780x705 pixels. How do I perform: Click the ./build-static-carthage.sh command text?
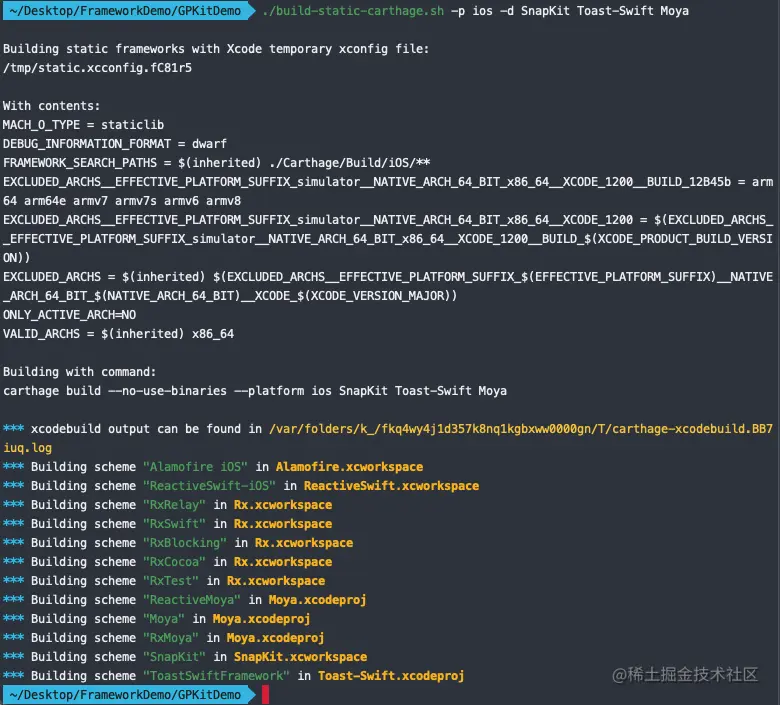pyautogui.click(x=353, y=10)
